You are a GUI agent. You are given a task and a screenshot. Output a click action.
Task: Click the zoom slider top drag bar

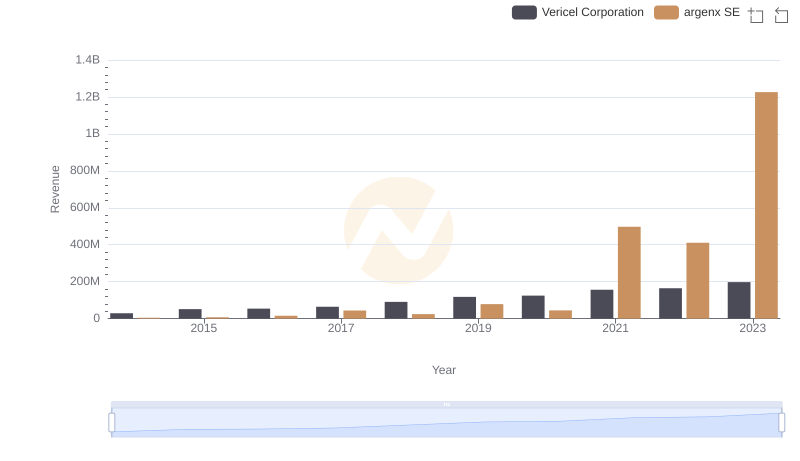[446, 404]
